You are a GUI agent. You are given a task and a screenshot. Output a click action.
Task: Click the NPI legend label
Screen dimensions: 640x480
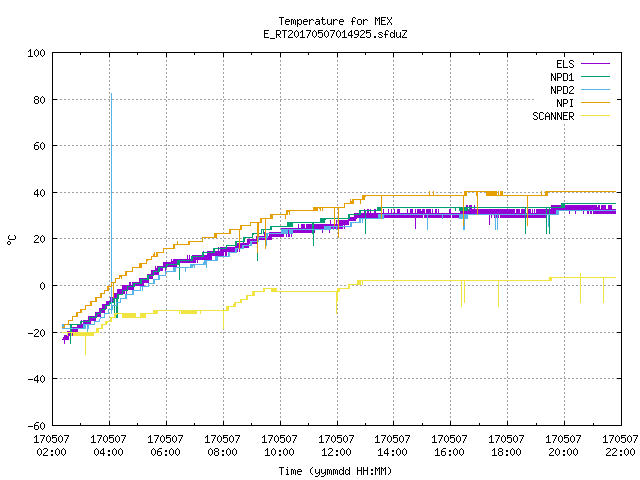coord(565,103)
